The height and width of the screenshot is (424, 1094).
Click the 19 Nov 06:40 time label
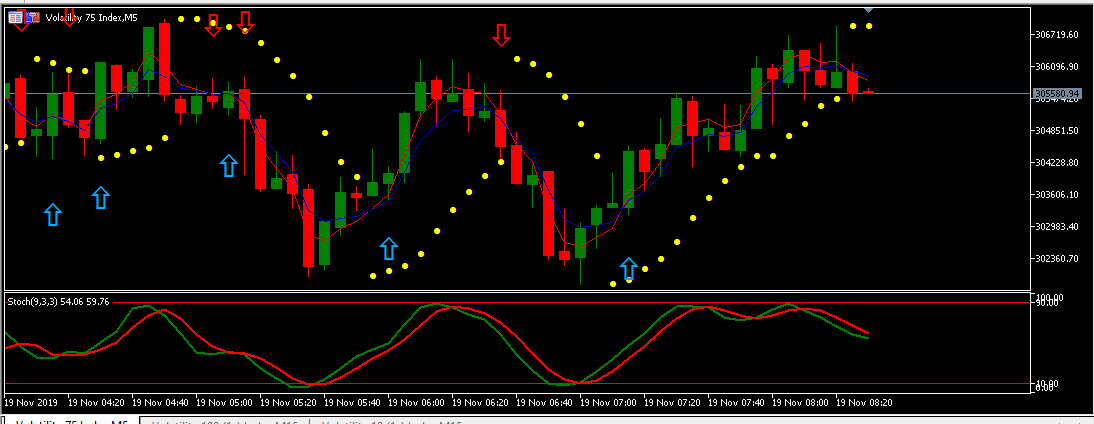(545, 402)
